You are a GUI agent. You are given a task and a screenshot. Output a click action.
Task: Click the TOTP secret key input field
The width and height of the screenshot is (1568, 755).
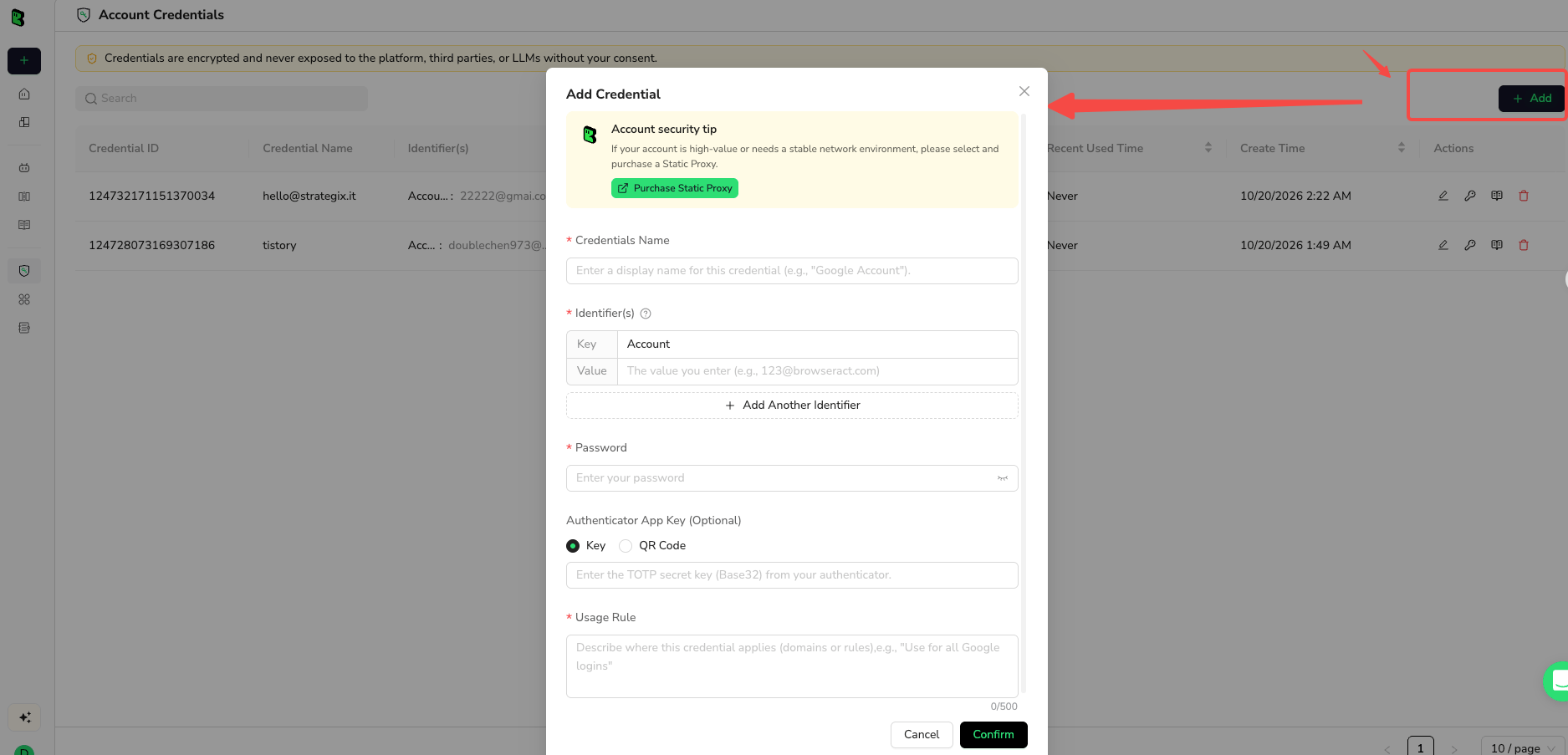(792, 575)
